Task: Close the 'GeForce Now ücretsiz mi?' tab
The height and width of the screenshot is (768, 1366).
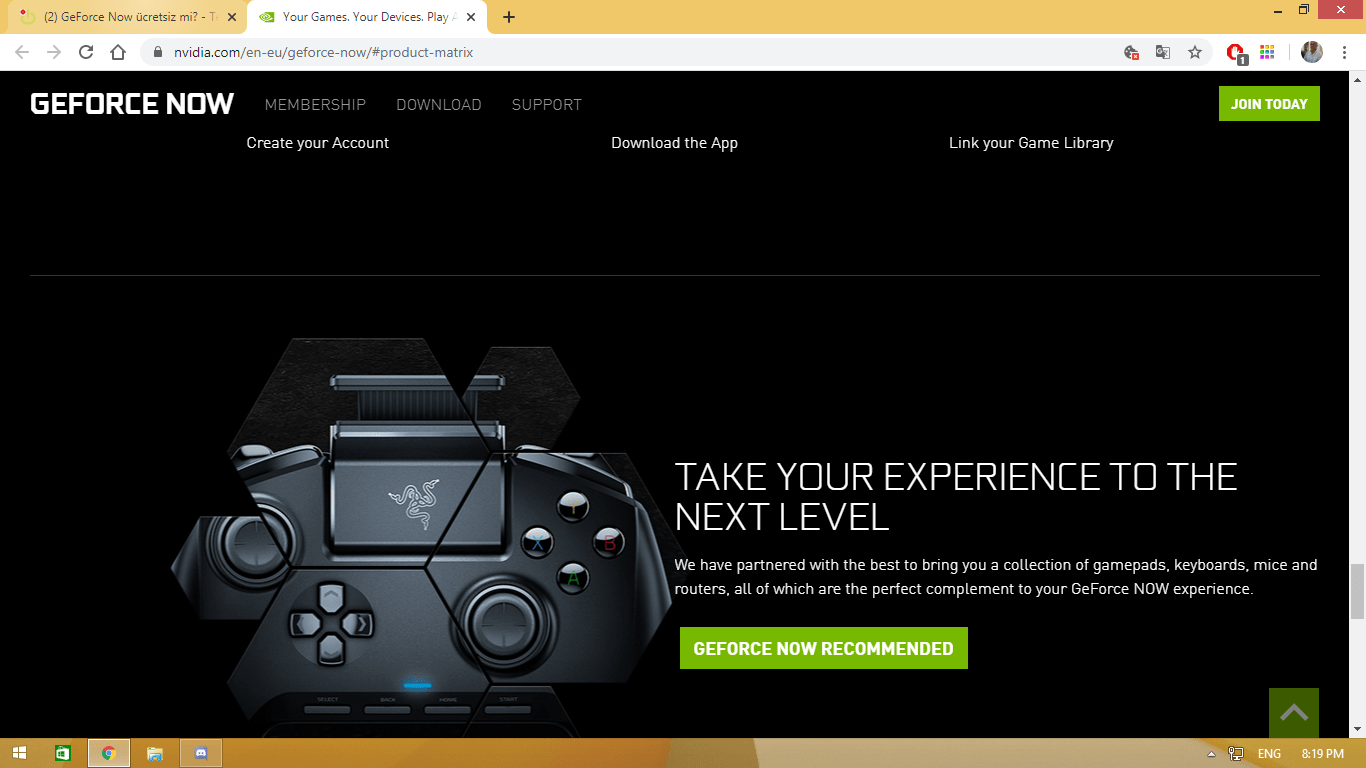Action: coord(232,17)
